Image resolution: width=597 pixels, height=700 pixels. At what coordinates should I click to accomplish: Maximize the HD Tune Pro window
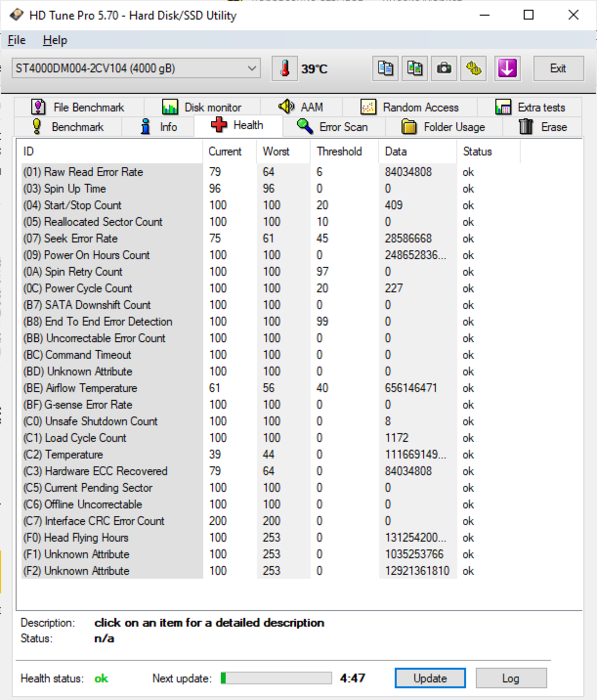tap(529, 15)
